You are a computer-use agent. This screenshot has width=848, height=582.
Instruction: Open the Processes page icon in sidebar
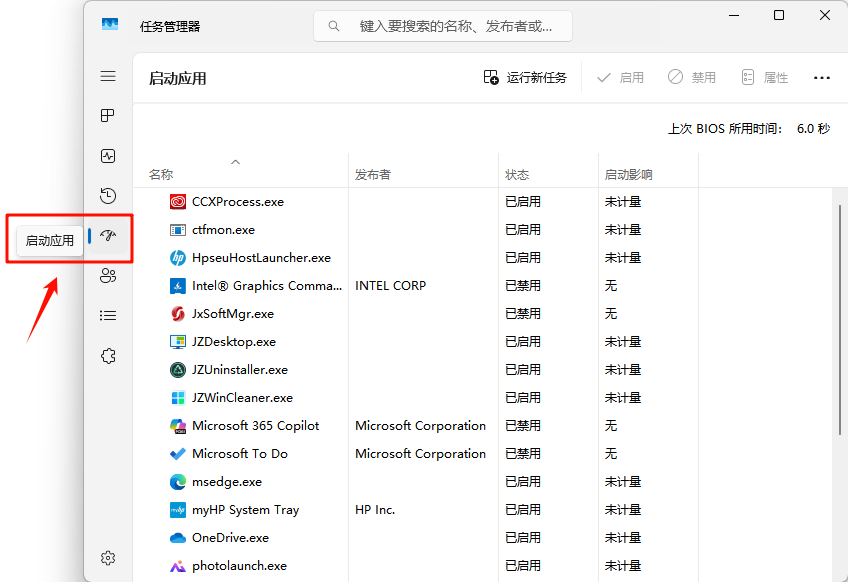[x=108, y=115]
